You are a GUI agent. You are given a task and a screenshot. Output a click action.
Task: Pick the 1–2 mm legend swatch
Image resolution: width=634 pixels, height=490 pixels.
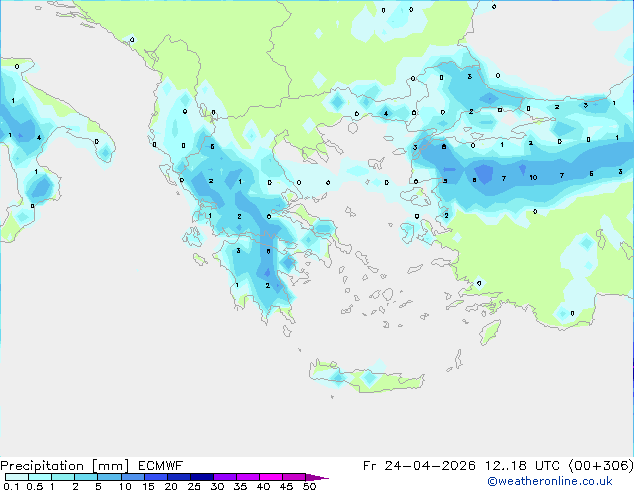coord(63,477)
